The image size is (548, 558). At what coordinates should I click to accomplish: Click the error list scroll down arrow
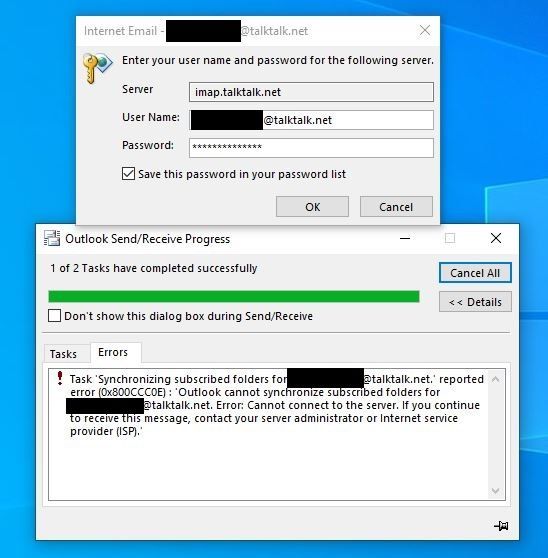[x=495, y=491]
